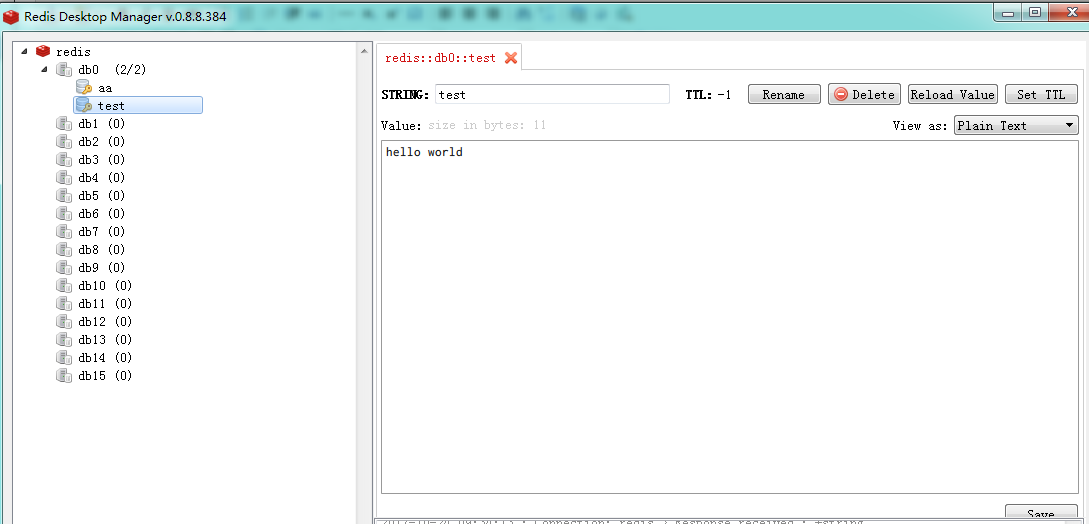Click the db9 database icon
This screenshot has height=524, width=1089.
[x=65, y=268]
